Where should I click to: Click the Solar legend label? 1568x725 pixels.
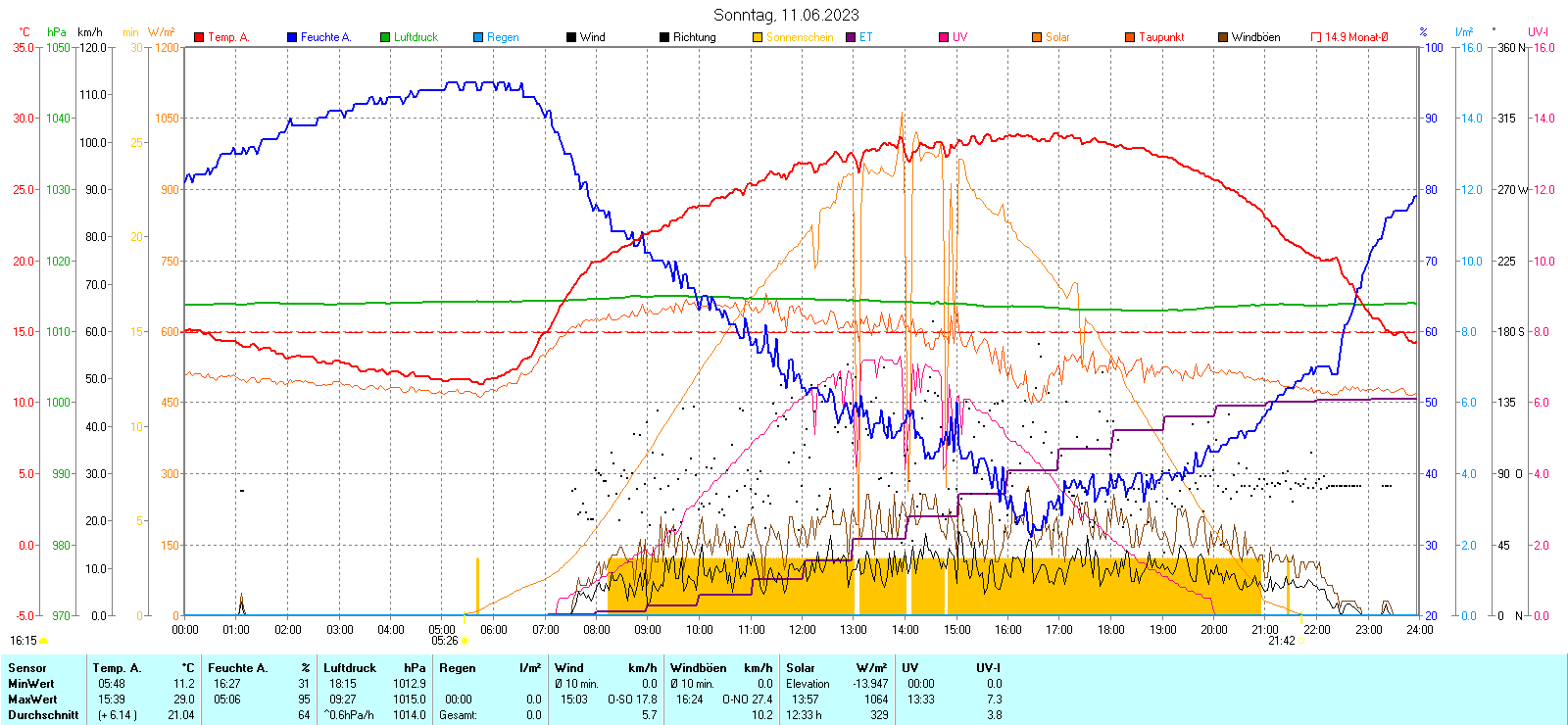1057,37
